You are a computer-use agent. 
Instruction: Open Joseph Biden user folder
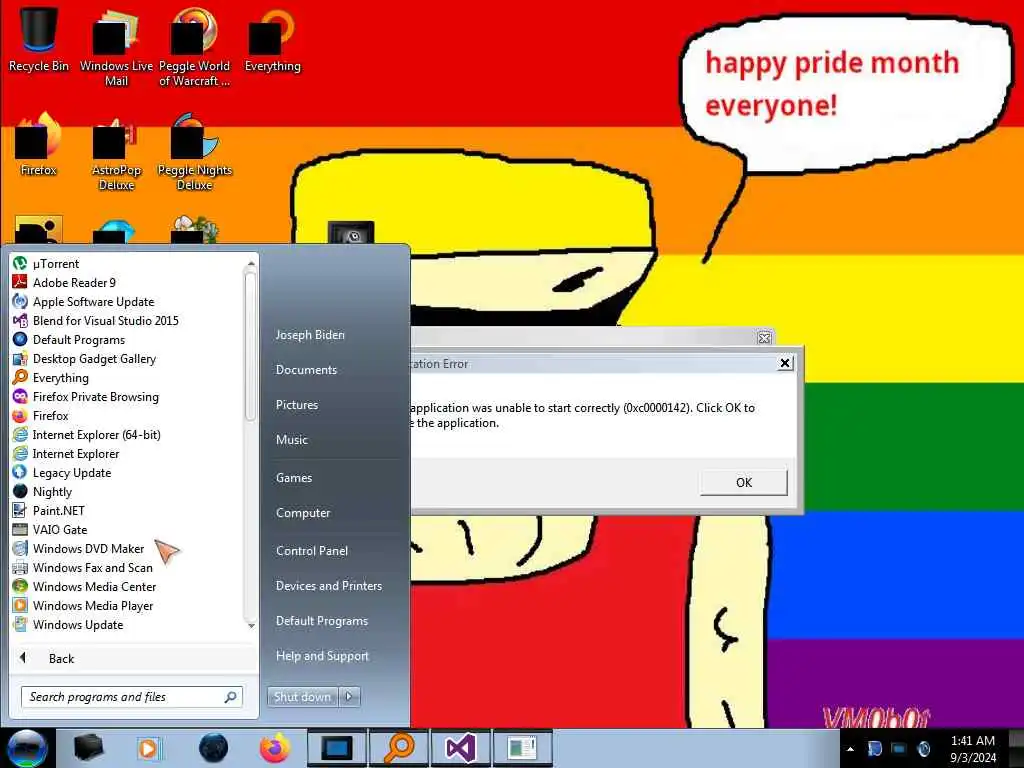click(310, 335)
